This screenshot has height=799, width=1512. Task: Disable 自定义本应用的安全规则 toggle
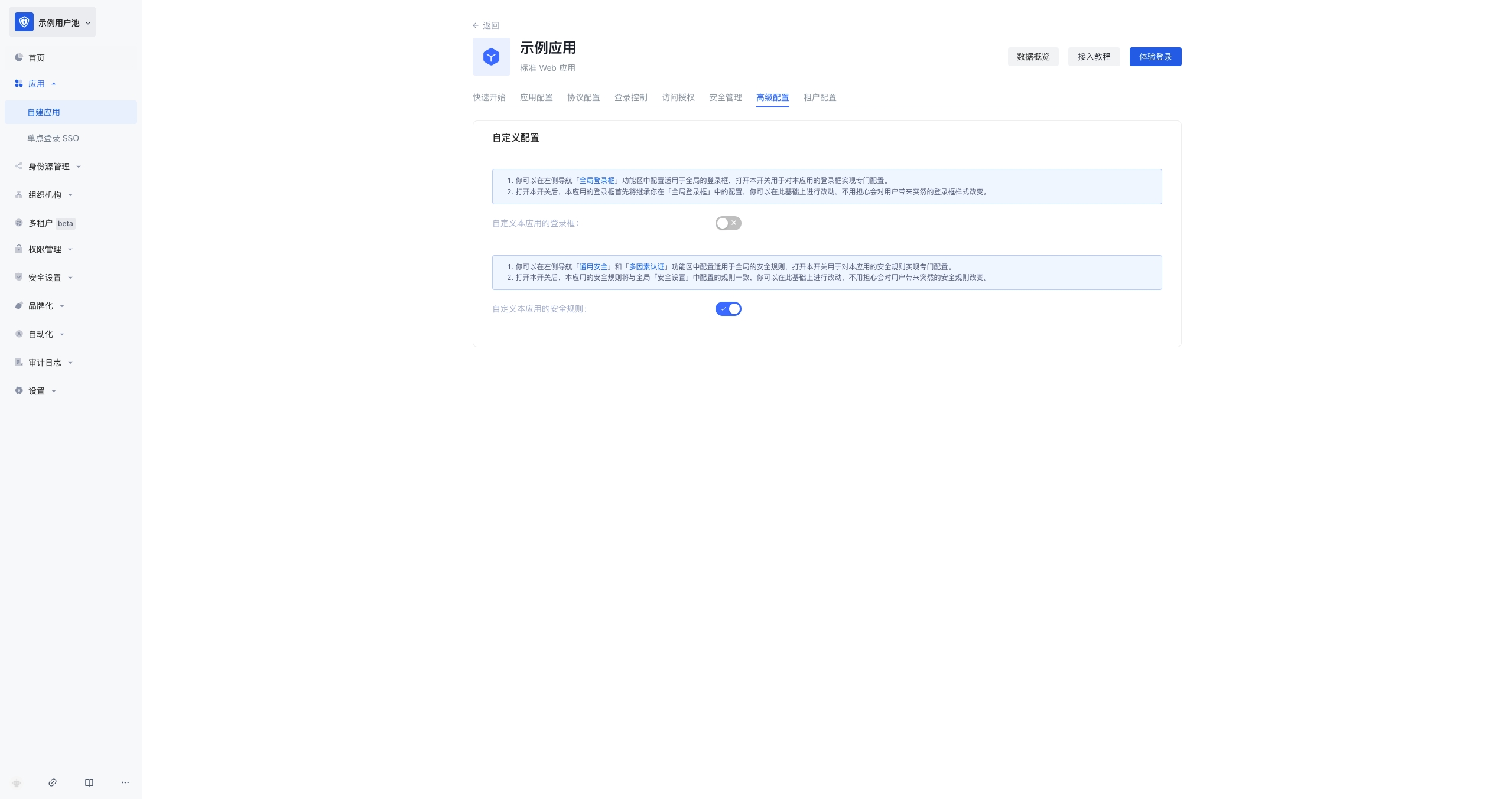click(727, 308)
